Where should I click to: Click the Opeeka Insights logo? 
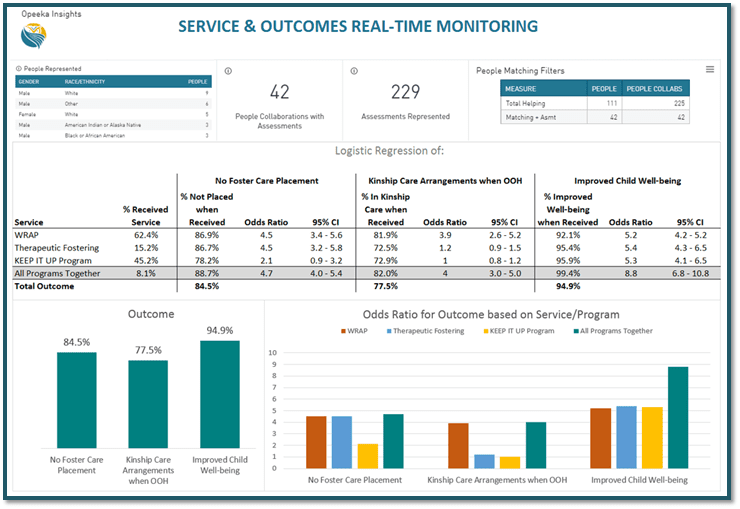pyautogui.click(x=33, y=36)
